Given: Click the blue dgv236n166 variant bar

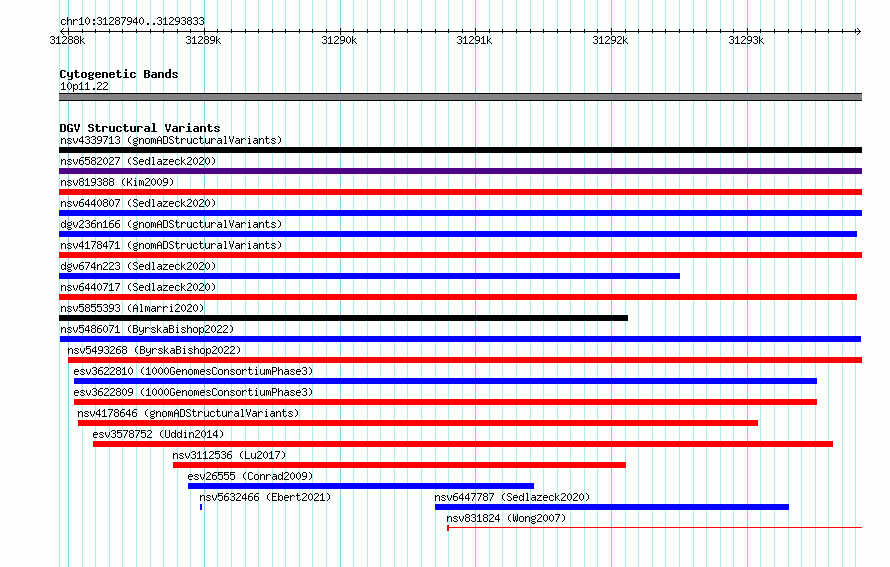Looking at the screenshot, I should 458,234.
